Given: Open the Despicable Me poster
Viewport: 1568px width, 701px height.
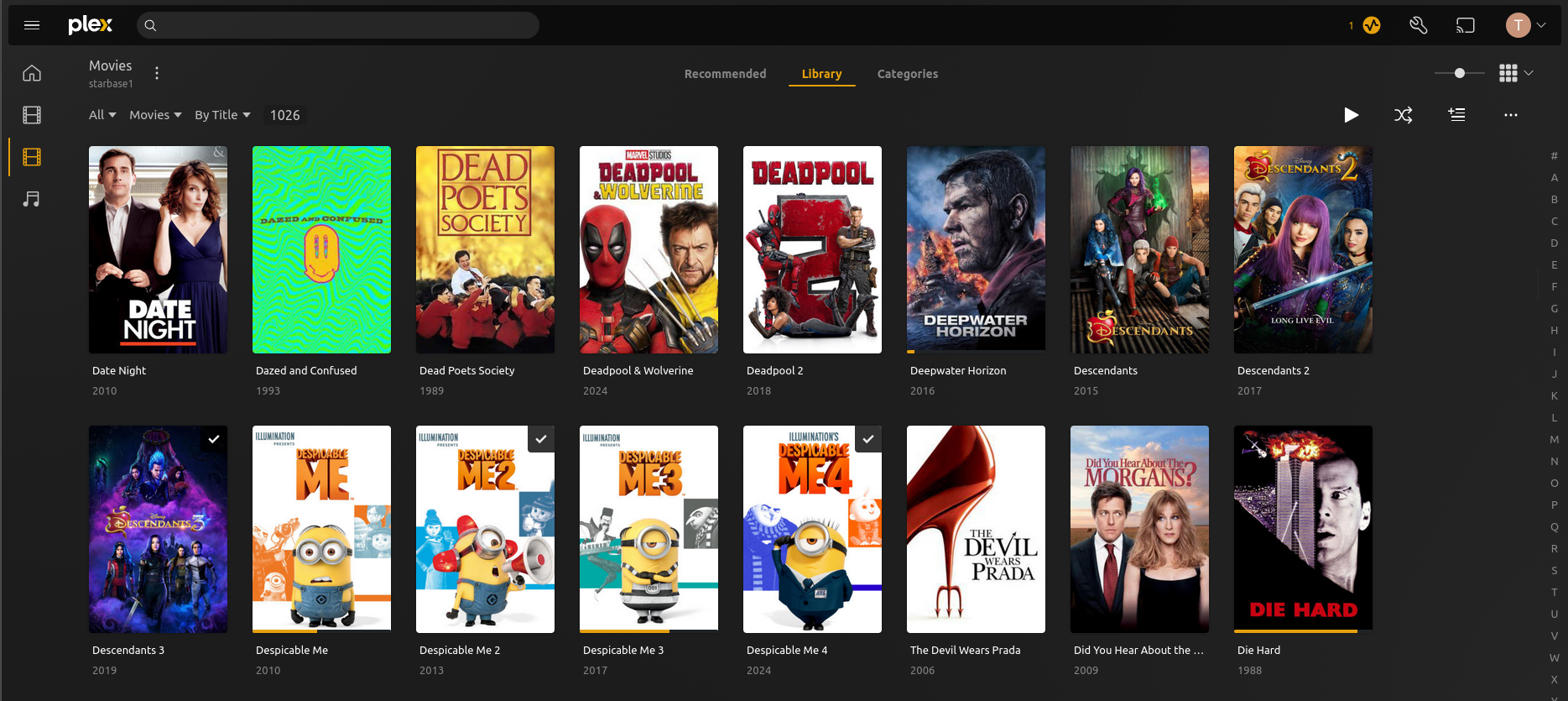Looking at the screenshot, I should pyautogui.click(x=321, y=529).
